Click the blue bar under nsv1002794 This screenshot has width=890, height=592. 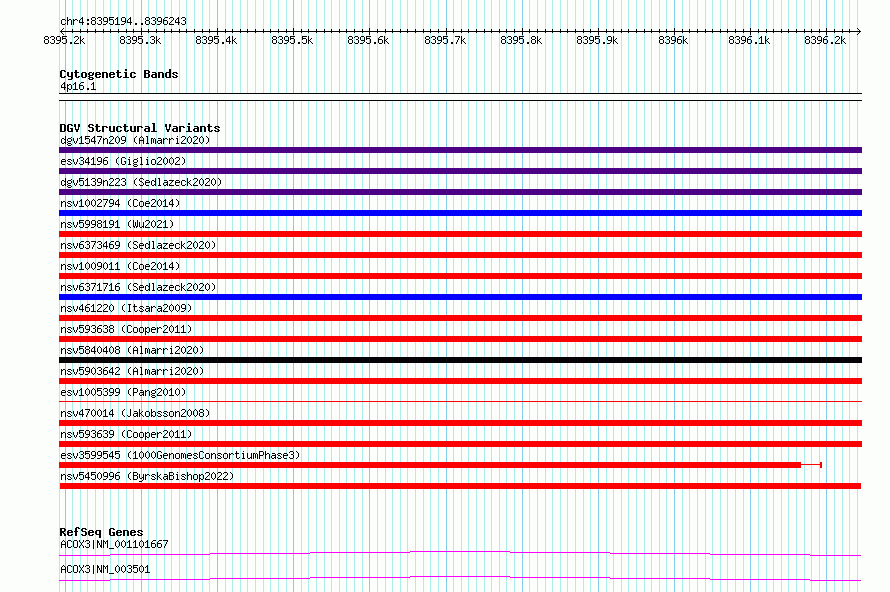(x=460, y=213)
